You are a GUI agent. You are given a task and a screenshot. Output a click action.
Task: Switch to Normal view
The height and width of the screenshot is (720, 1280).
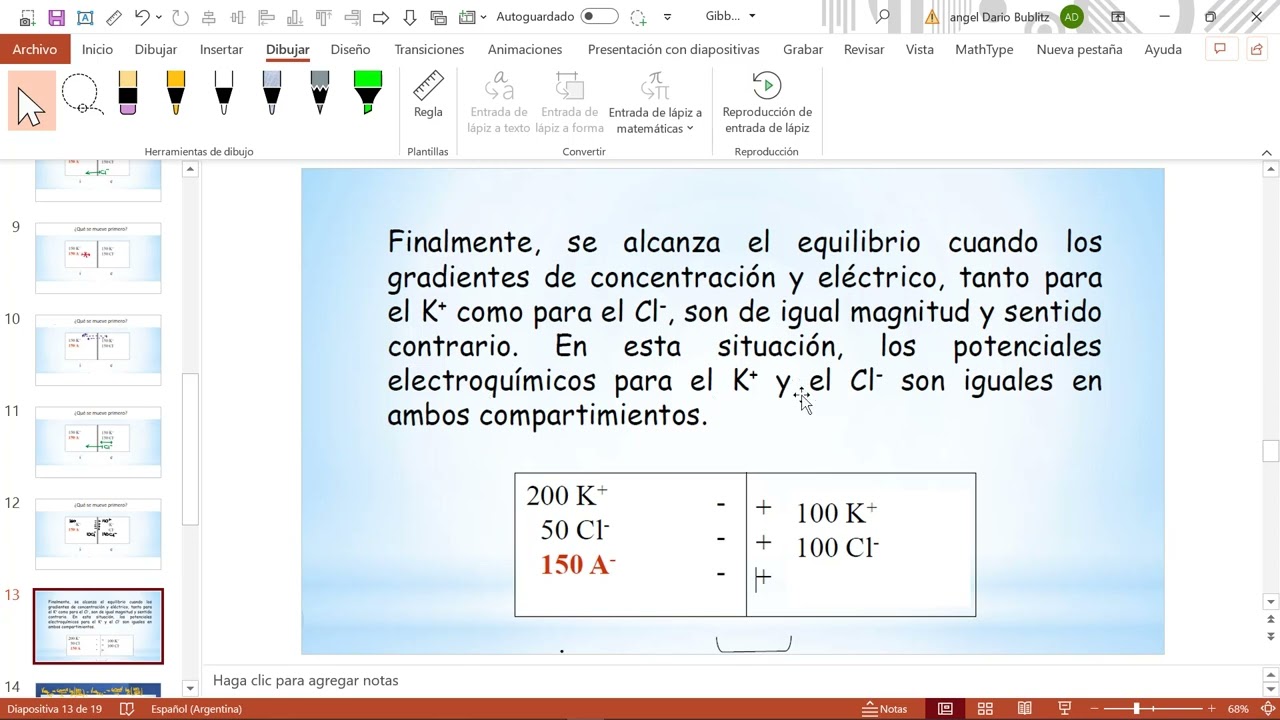pos(945,709)
